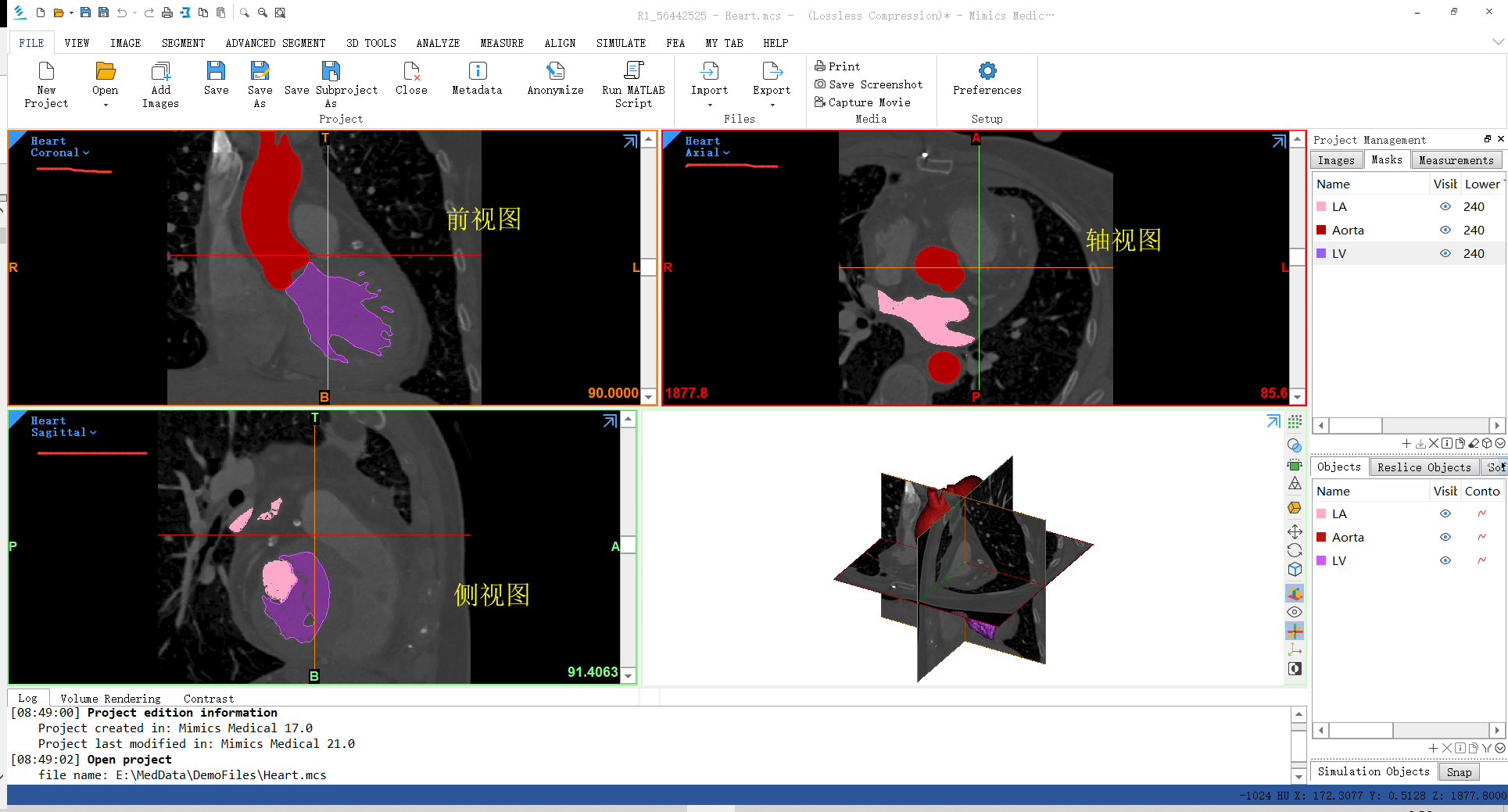Switch to the Measurements tab
Image resolution: width=1508 pixels, height=812 pixels.
(1456, 160)
